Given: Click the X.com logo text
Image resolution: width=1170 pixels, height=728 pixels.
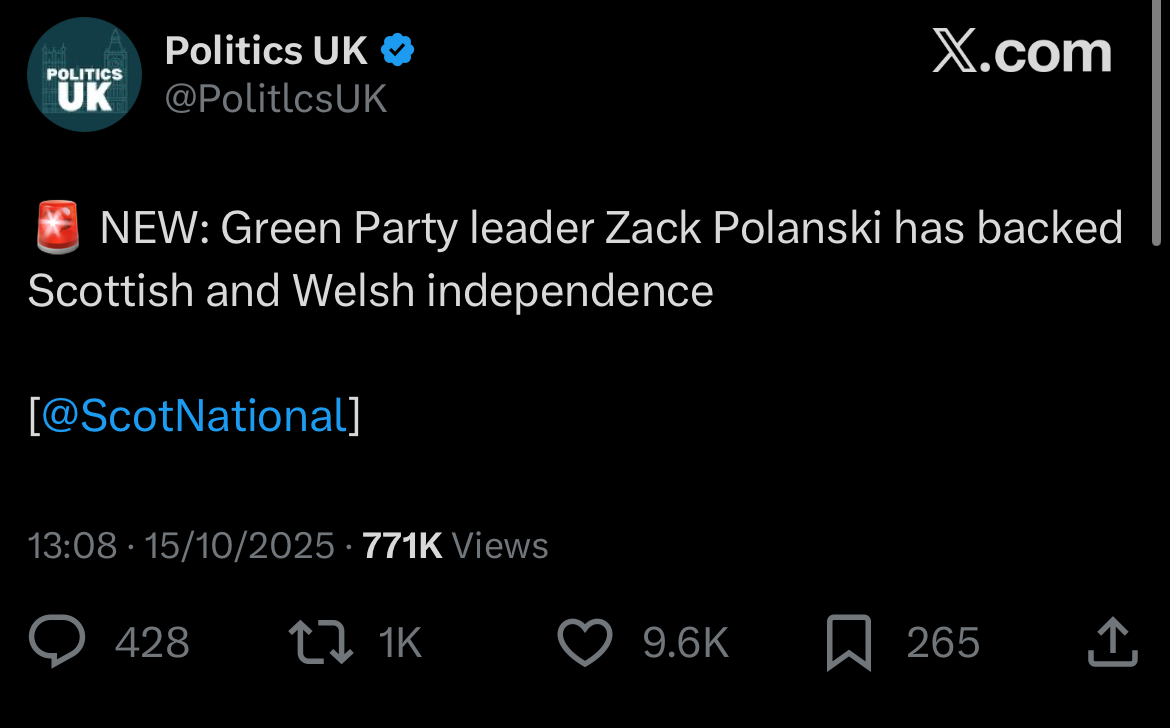Looking at the screenshot, I should 1021,51.
